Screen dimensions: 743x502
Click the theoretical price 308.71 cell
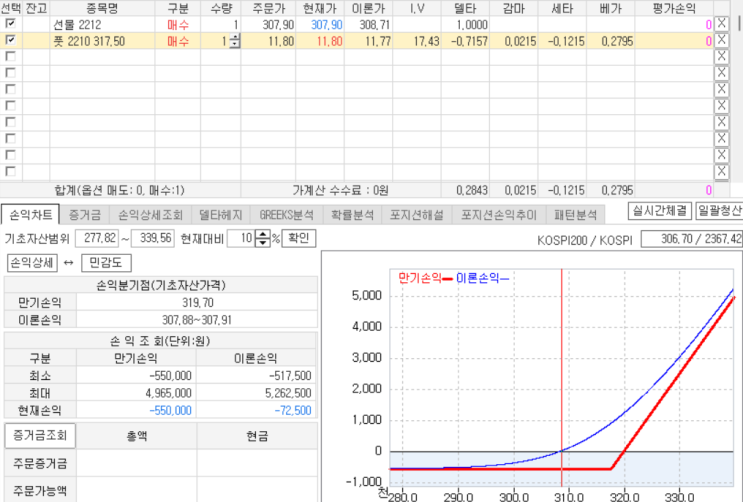369,24
